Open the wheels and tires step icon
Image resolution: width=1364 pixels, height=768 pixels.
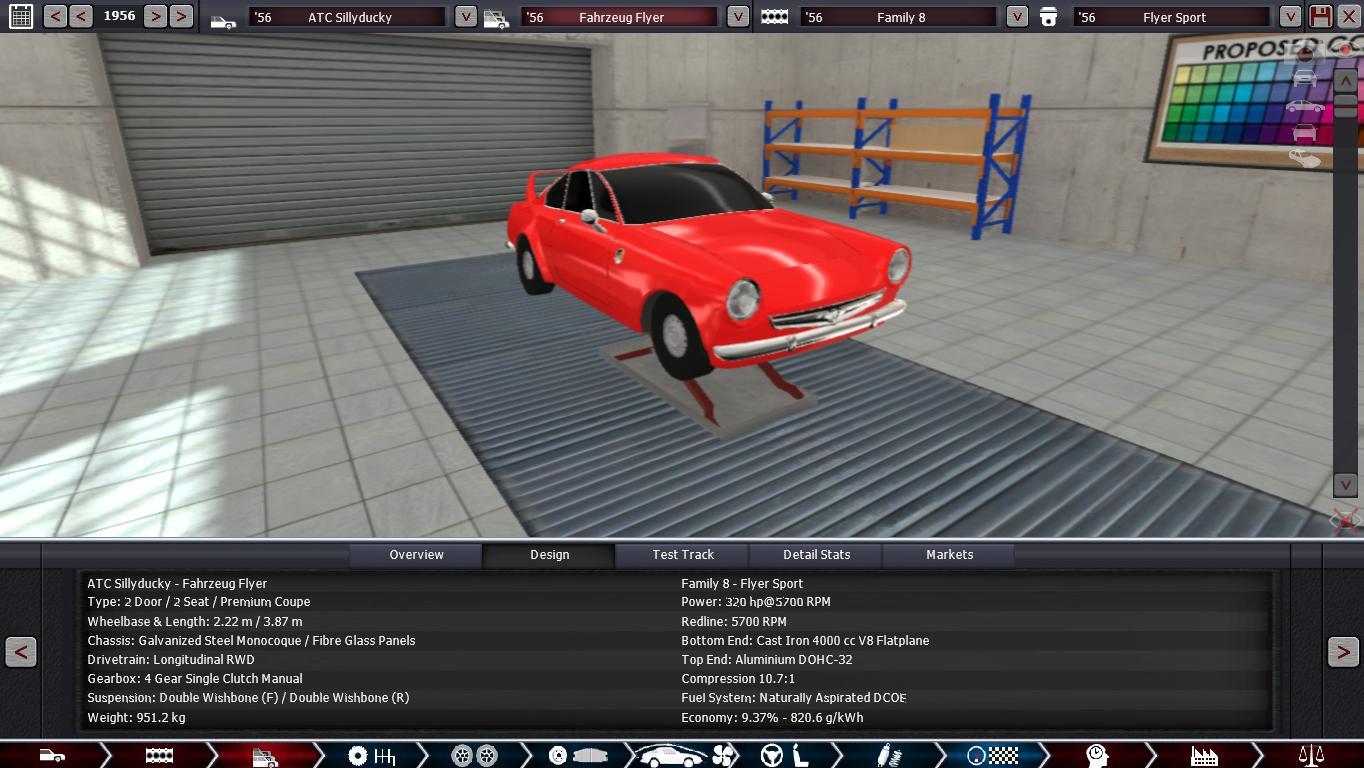point(474,755)
